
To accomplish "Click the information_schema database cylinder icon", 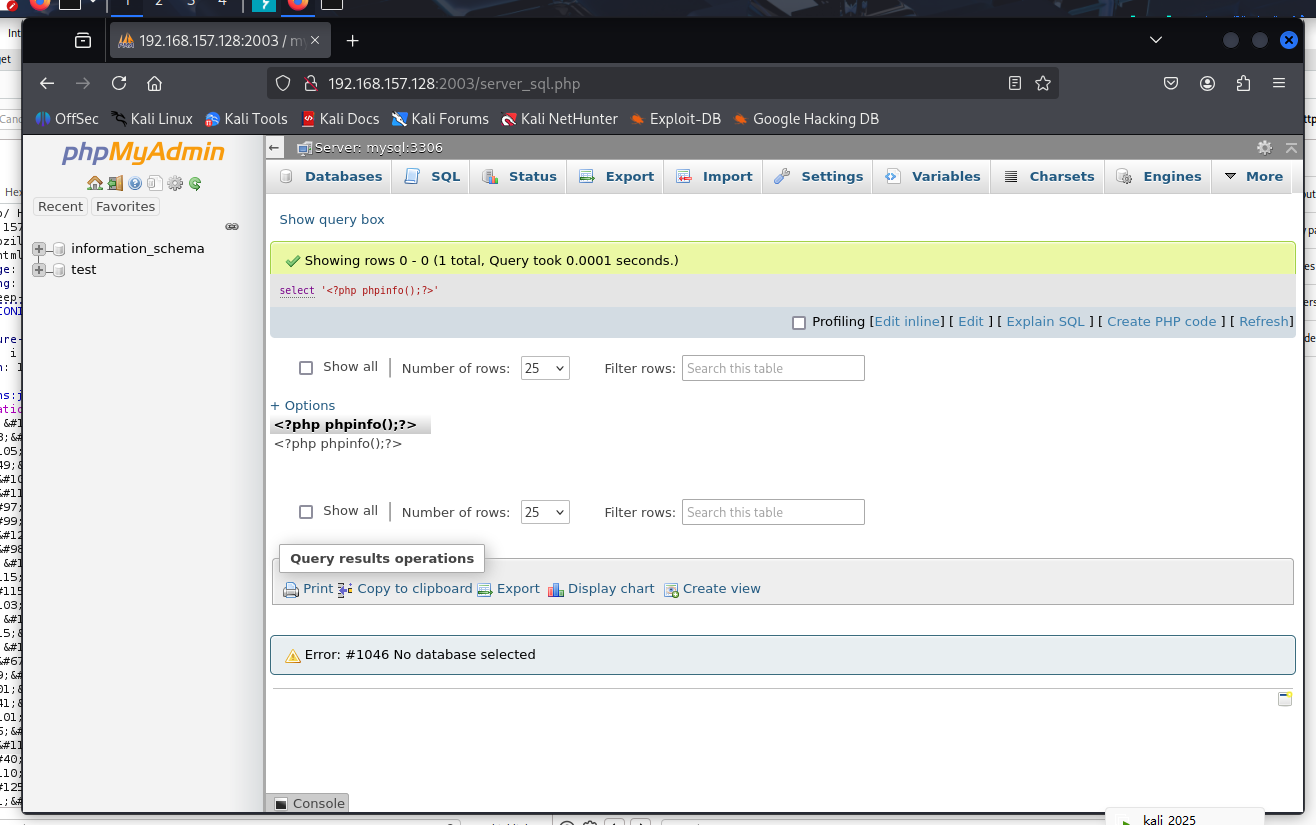I will (x=59, y=249).
